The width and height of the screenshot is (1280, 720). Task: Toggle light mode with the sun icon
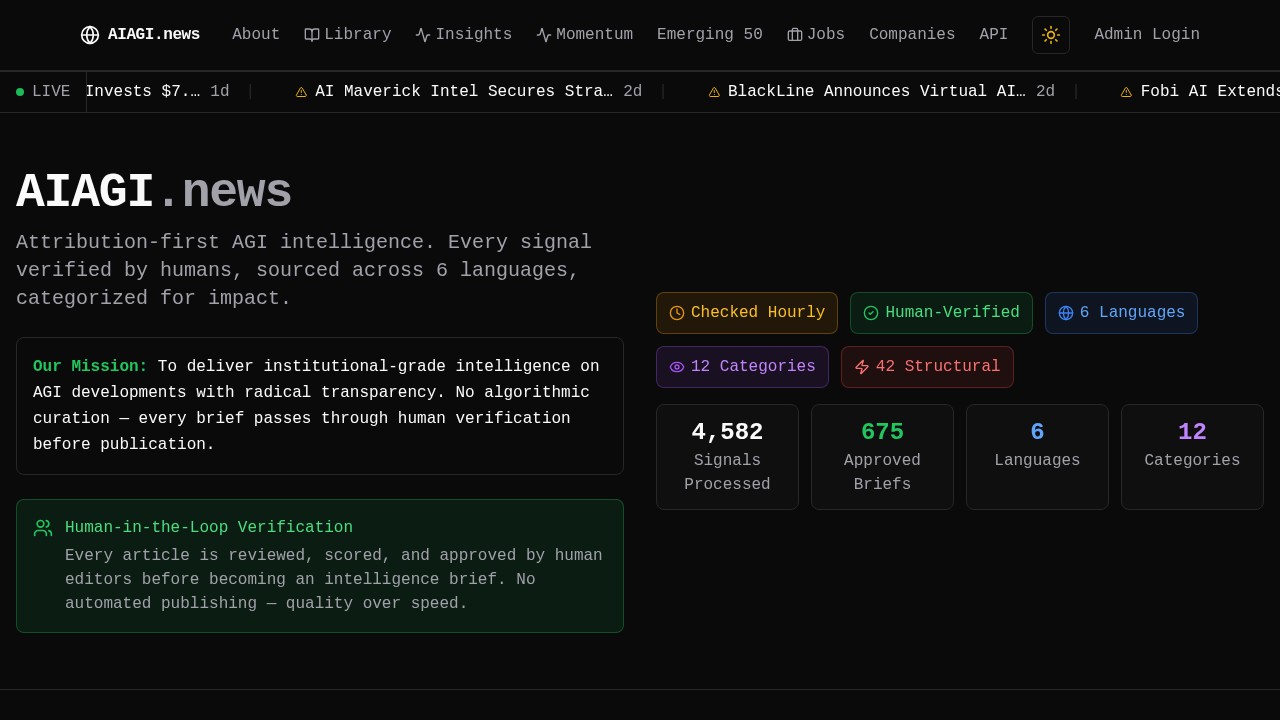1050,35
